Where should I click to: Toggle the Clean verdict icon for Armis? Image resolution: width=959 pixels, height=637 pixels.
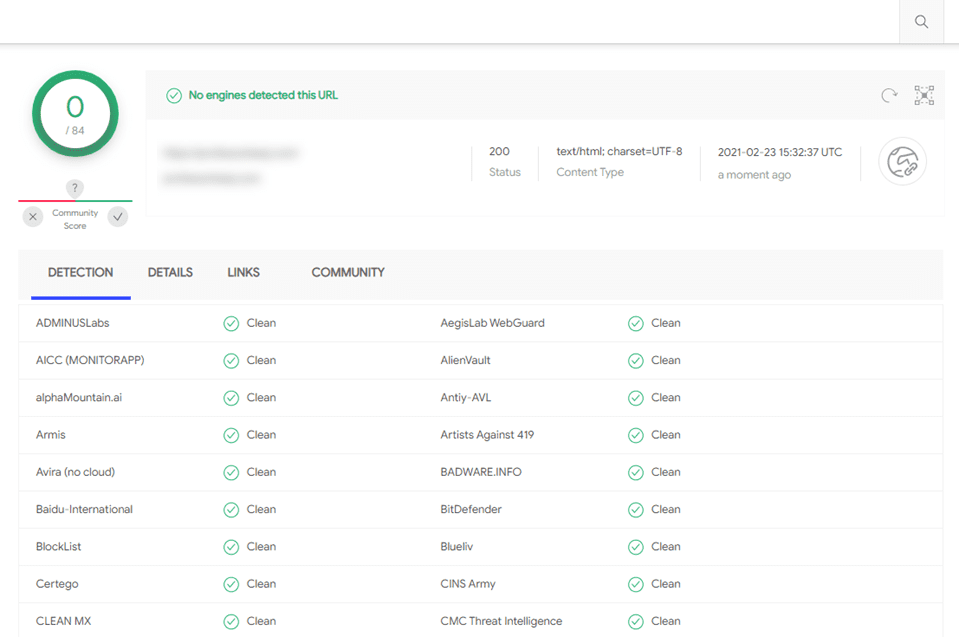(231, 434)
